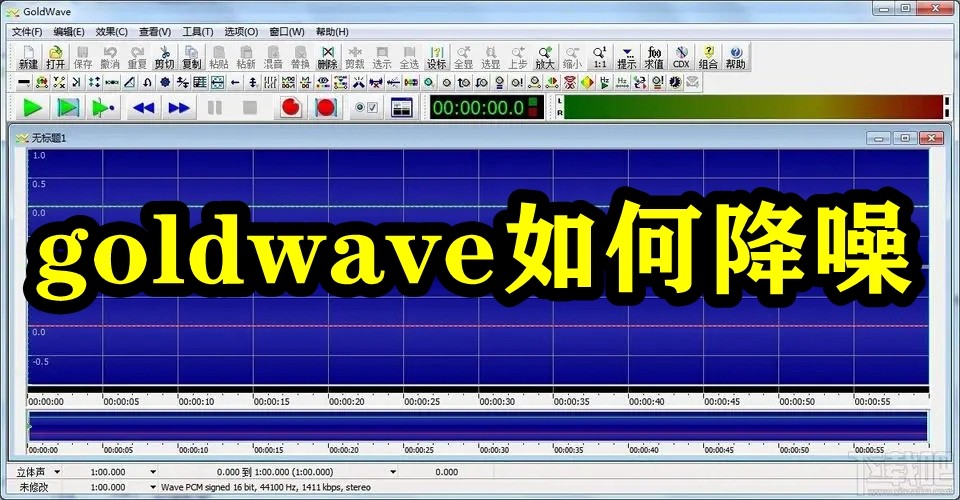The height and width of the screenshot is (500, 960).
Task: Click the 新建 (New) toolbar button
Action: (28, 57)
